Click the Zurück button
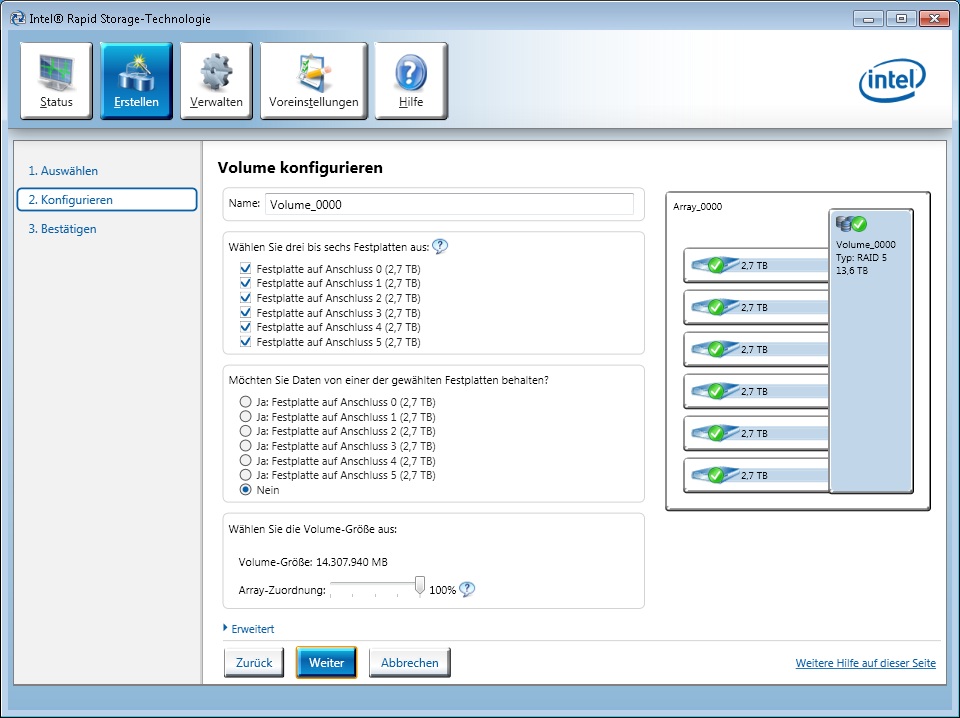 click(x=254, y=663)
